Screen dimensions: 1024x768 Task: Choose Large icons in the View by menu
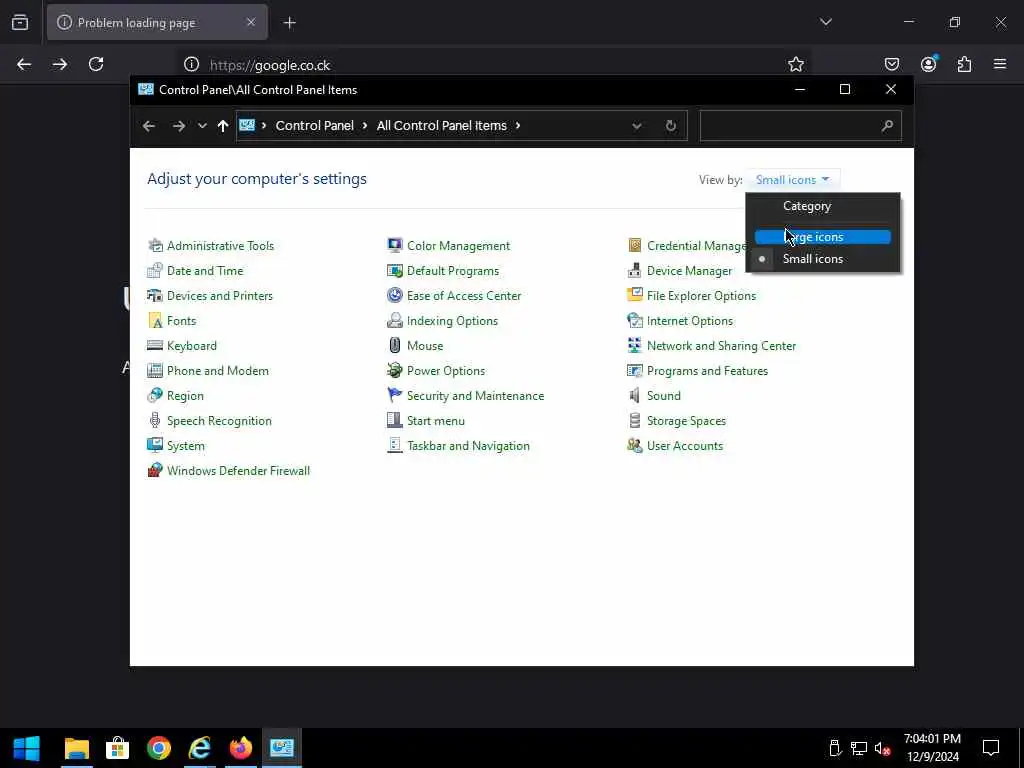[x=823, y=237]
